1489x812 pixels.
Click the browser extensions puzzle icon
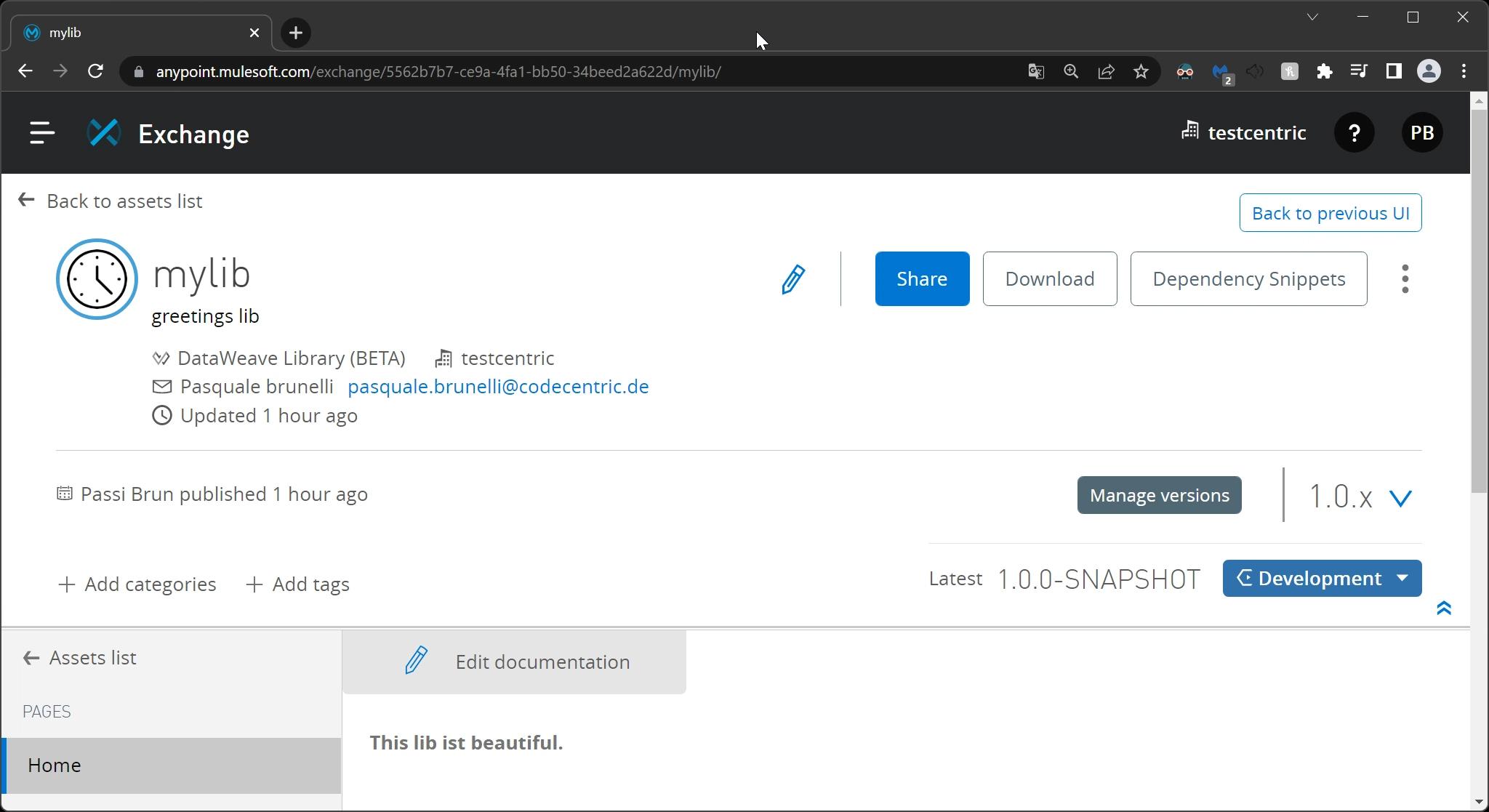[1324, 71]
